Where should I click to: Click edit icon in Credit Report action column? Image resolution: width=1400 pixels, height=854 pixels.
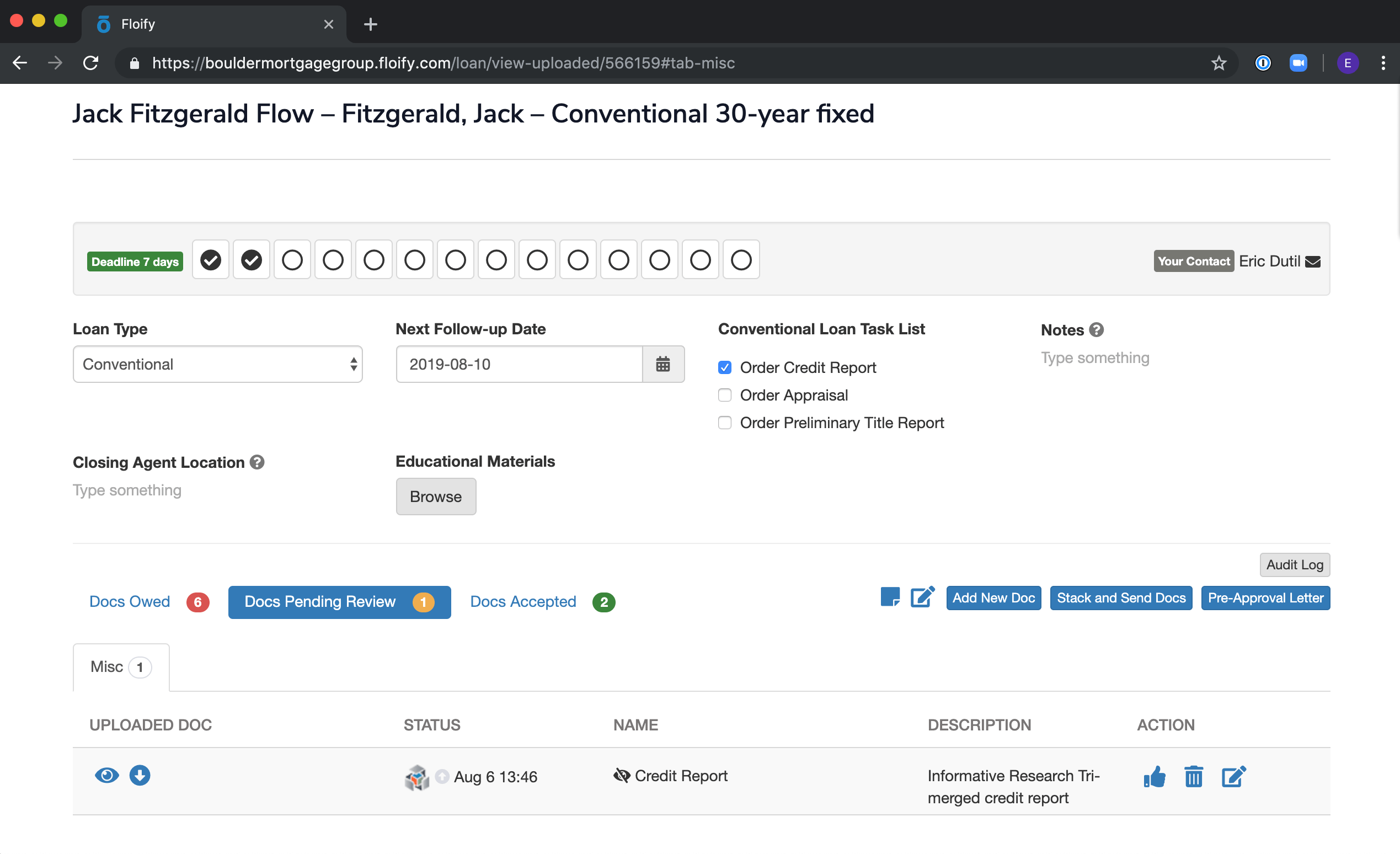tap(1233, 776)
